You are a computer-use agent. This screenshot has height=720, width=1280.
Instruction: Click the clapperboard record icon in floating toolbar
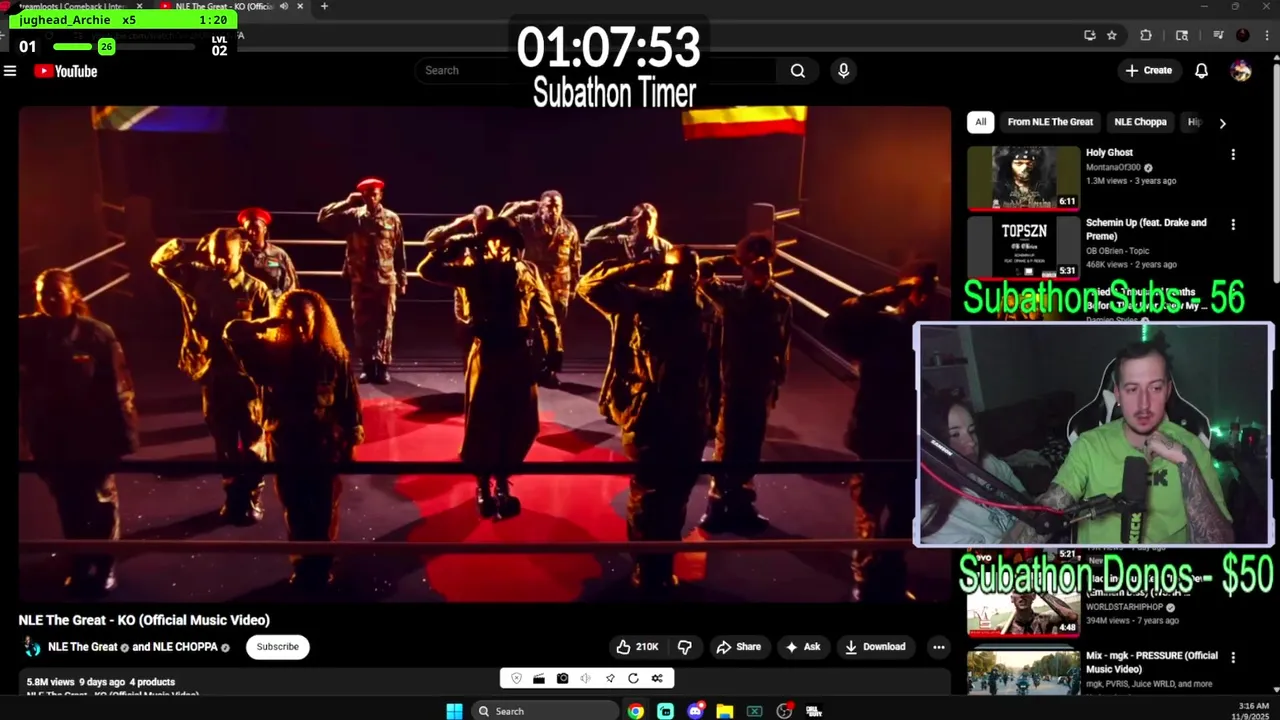(539, 679)
